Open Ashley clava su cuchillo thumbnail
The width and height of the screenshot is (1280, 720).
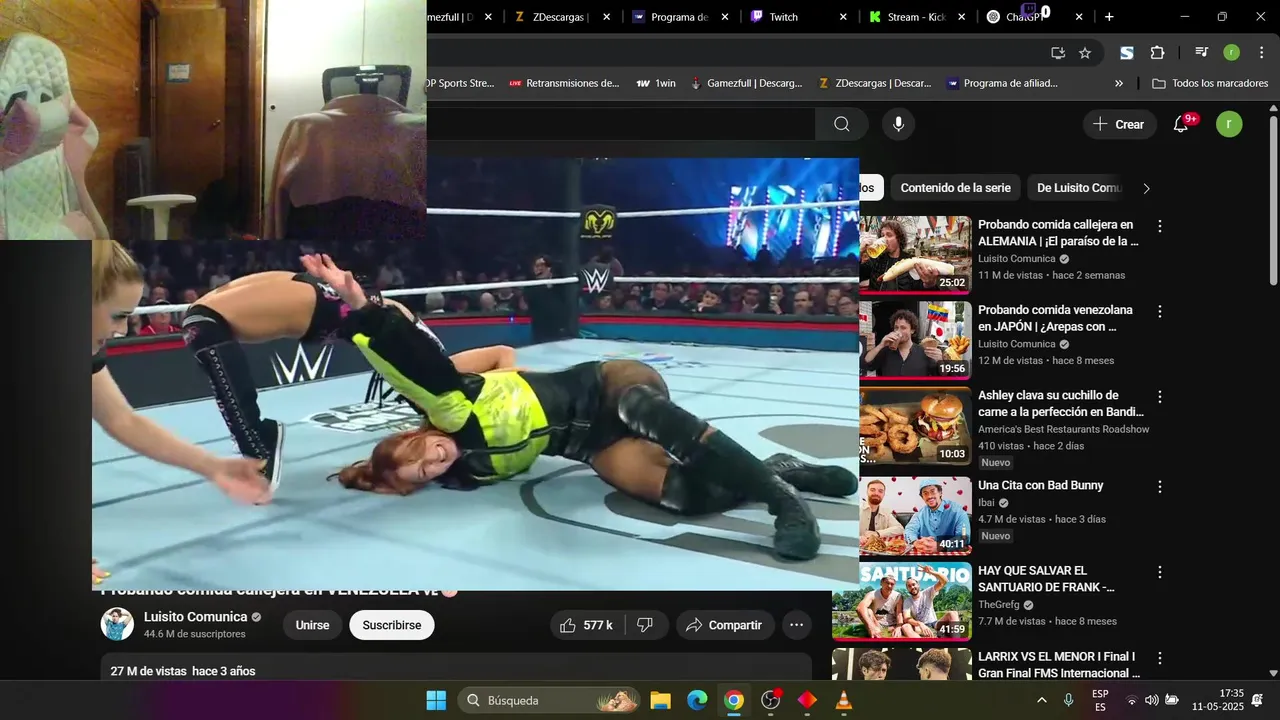click(915, 426)
